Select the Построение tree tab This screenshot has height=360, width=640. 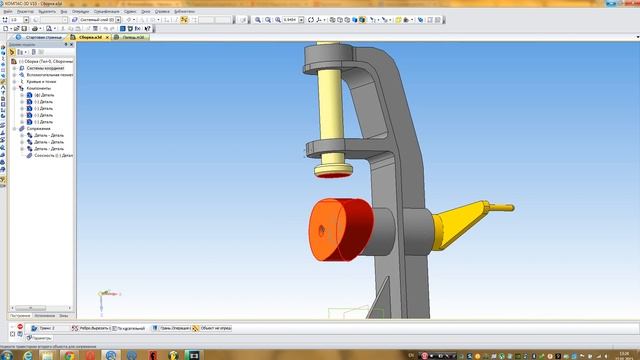(x=20, y=316)
